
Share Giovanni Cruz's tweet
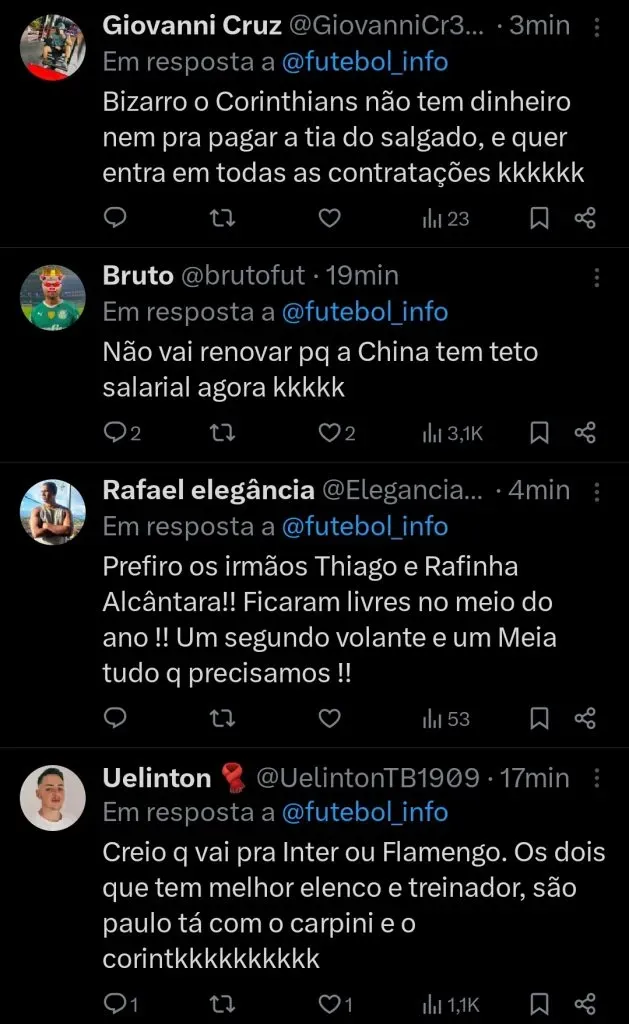(x=586, y=218)
